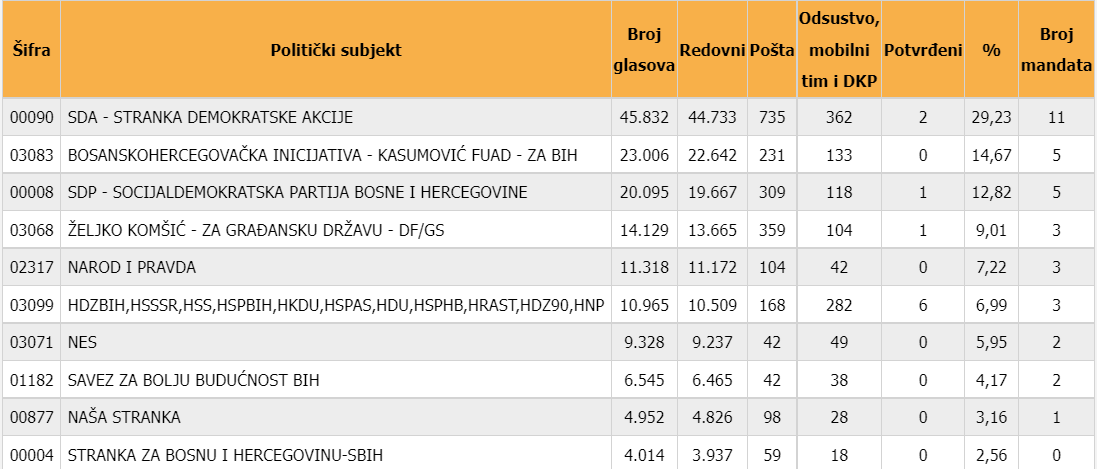Click the Politički subjekt column header
The image size is (1097, 469).
click(x=336, y=49)
